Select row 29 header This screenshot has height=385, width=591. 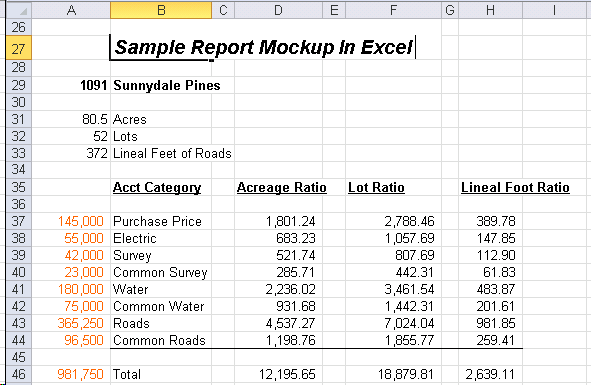19,85
